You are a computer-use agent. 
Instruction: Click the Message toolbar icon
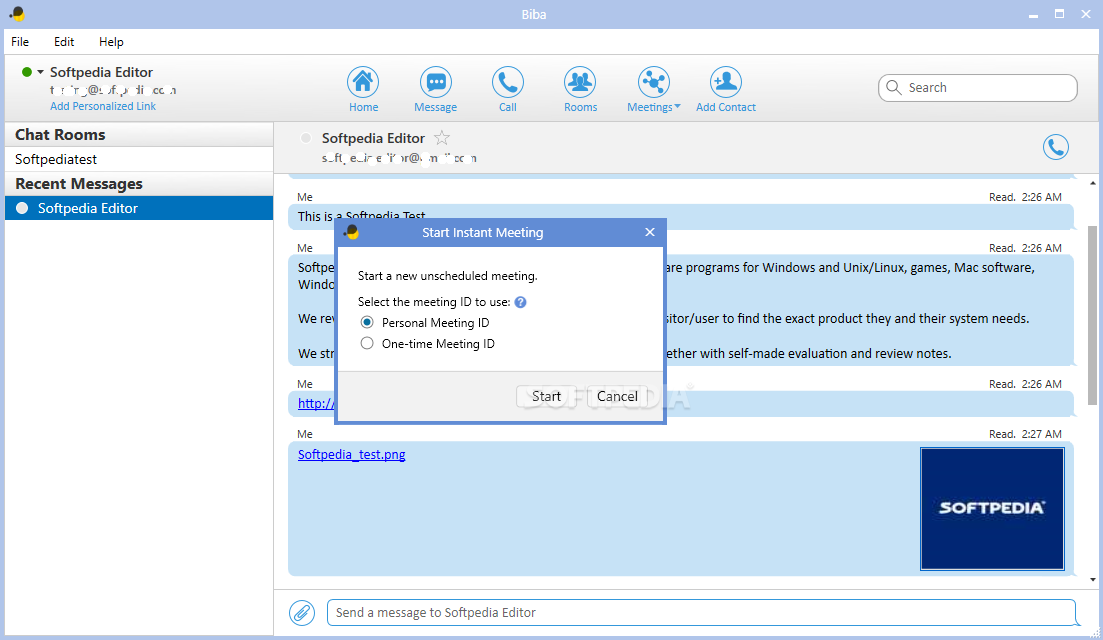[x=435, y=82]
